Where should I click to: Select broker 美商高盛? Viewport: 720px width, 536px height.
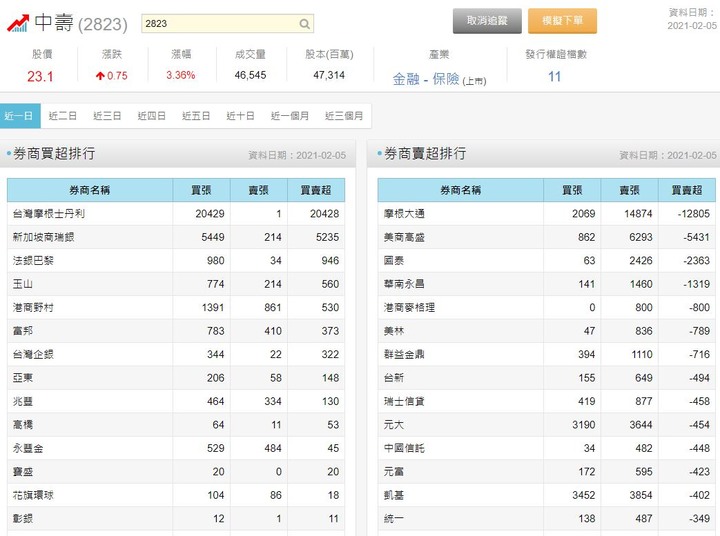pyautogui.click(x=404, y=237)
